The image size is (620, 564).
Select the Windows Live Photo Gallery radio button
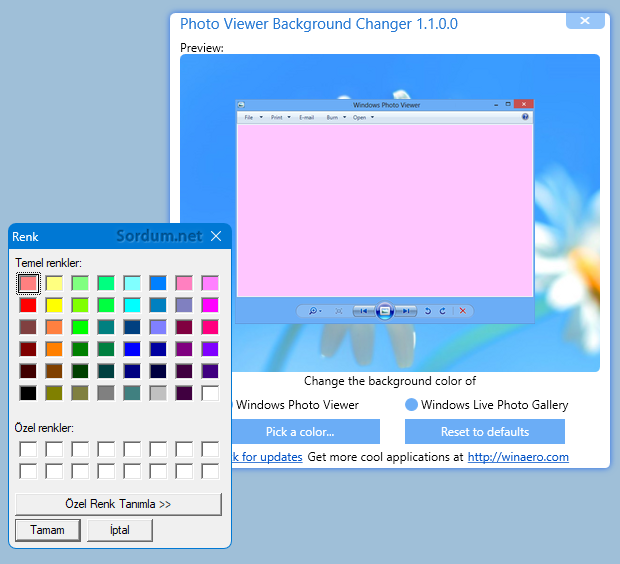coord(411,405)
